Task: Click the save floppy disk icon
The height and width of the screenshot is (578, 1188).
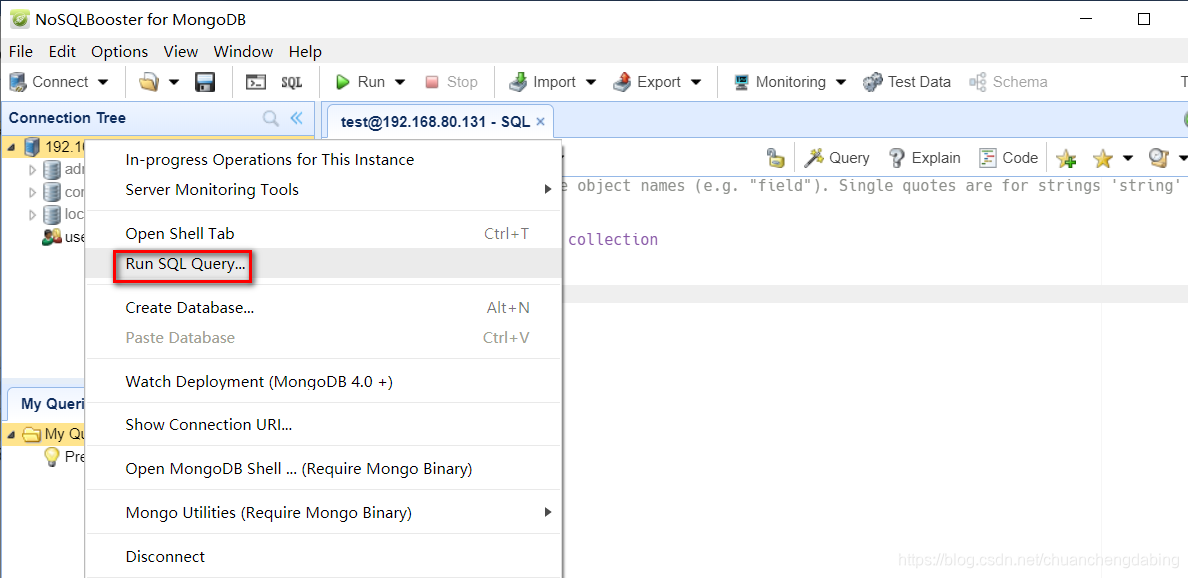Action: coord(205,82)
